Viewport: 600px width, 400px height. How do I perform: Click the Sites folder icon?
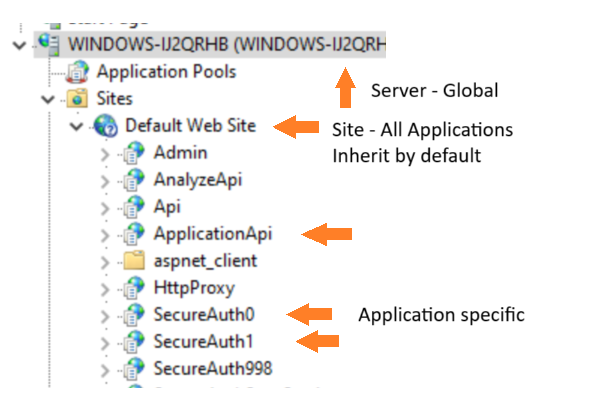pyautogui.click(x=76, y=100)
